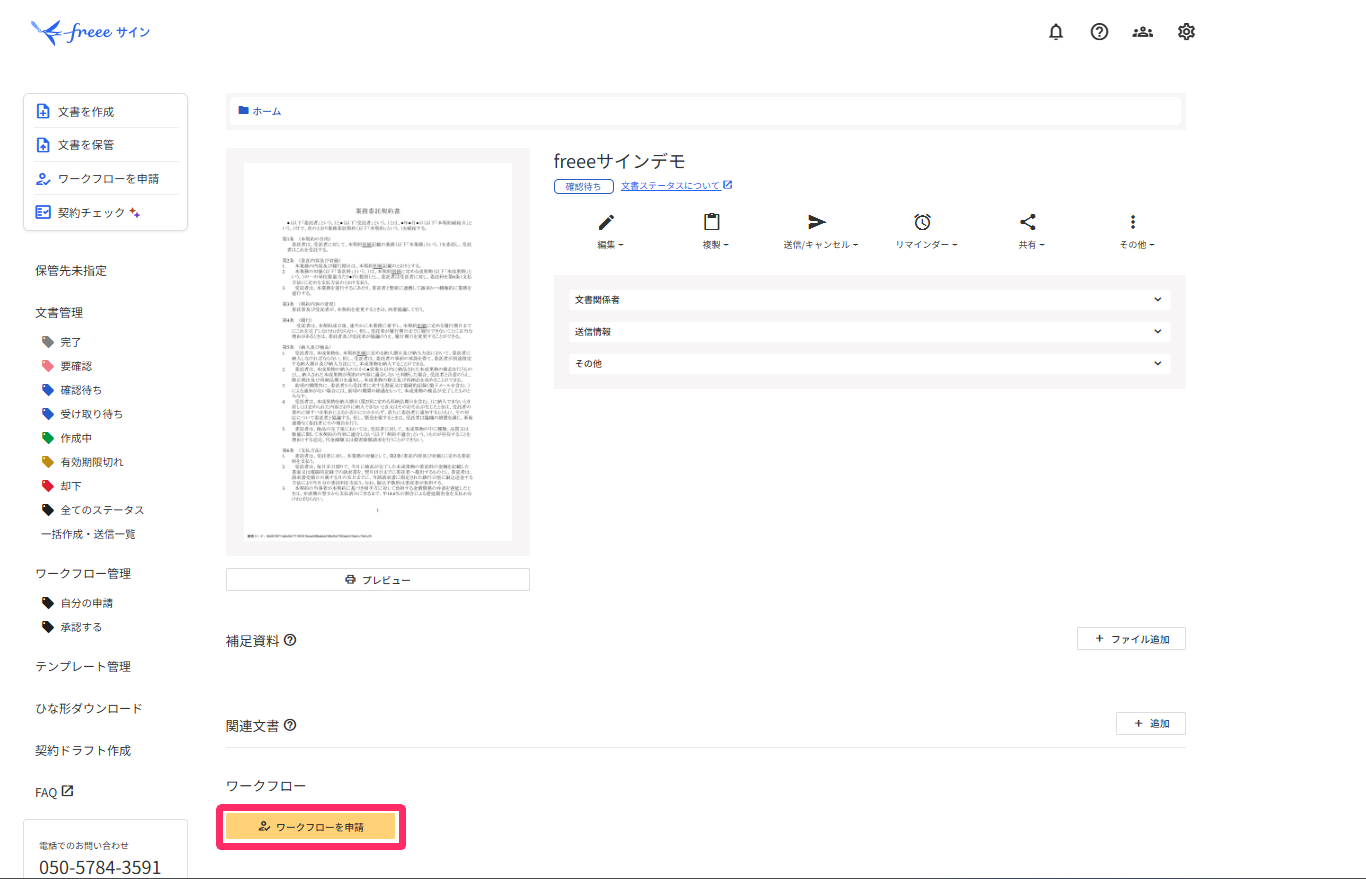The image size is (1366, 879).
Task: Open the settings gear icon
Action: pos(1186,32)
